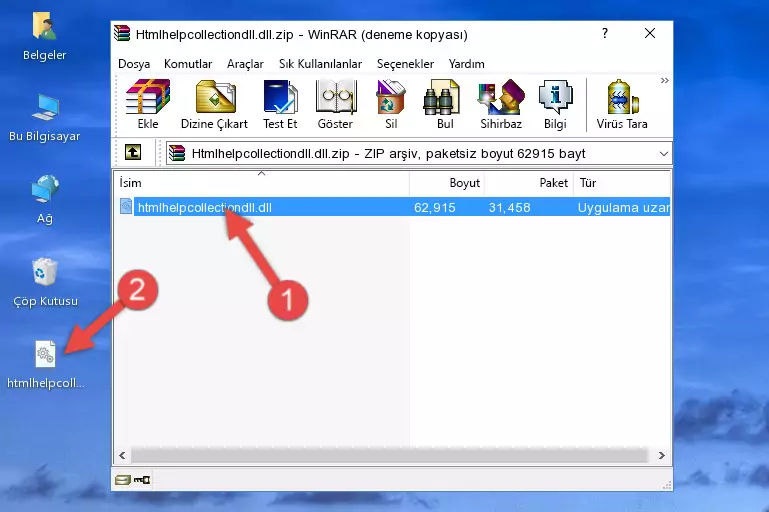Open the archive path dropdown
The image size is (769, 512).
pyautogui.click(x=664, y=154)
